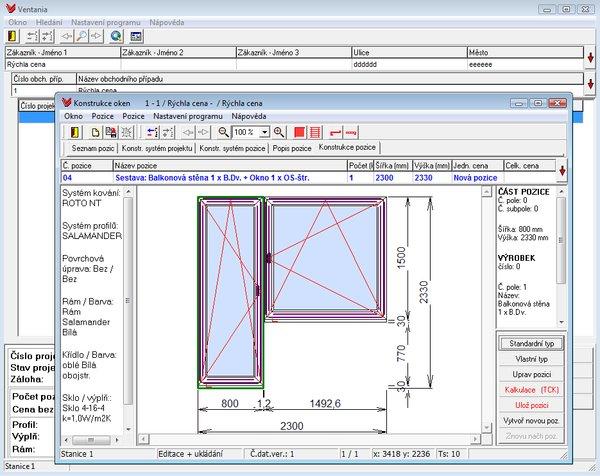Click the zoom in magnifier beside zoom box
This screenshot has width=600, height=476.
pyautogui.click(x=280, y=132)
